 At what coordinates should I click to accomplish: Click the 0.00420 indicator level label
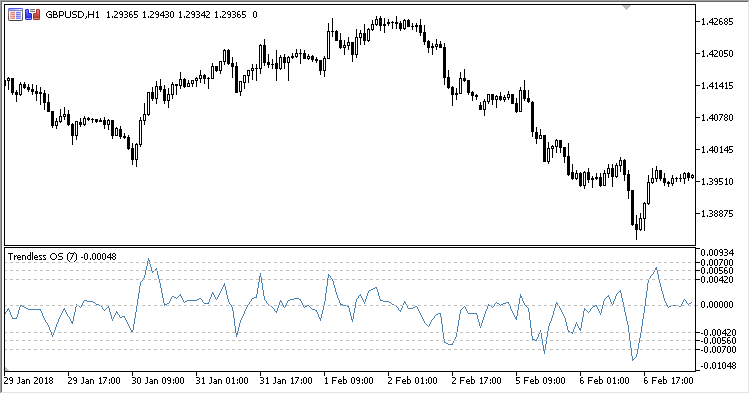[x=717, y=279]
